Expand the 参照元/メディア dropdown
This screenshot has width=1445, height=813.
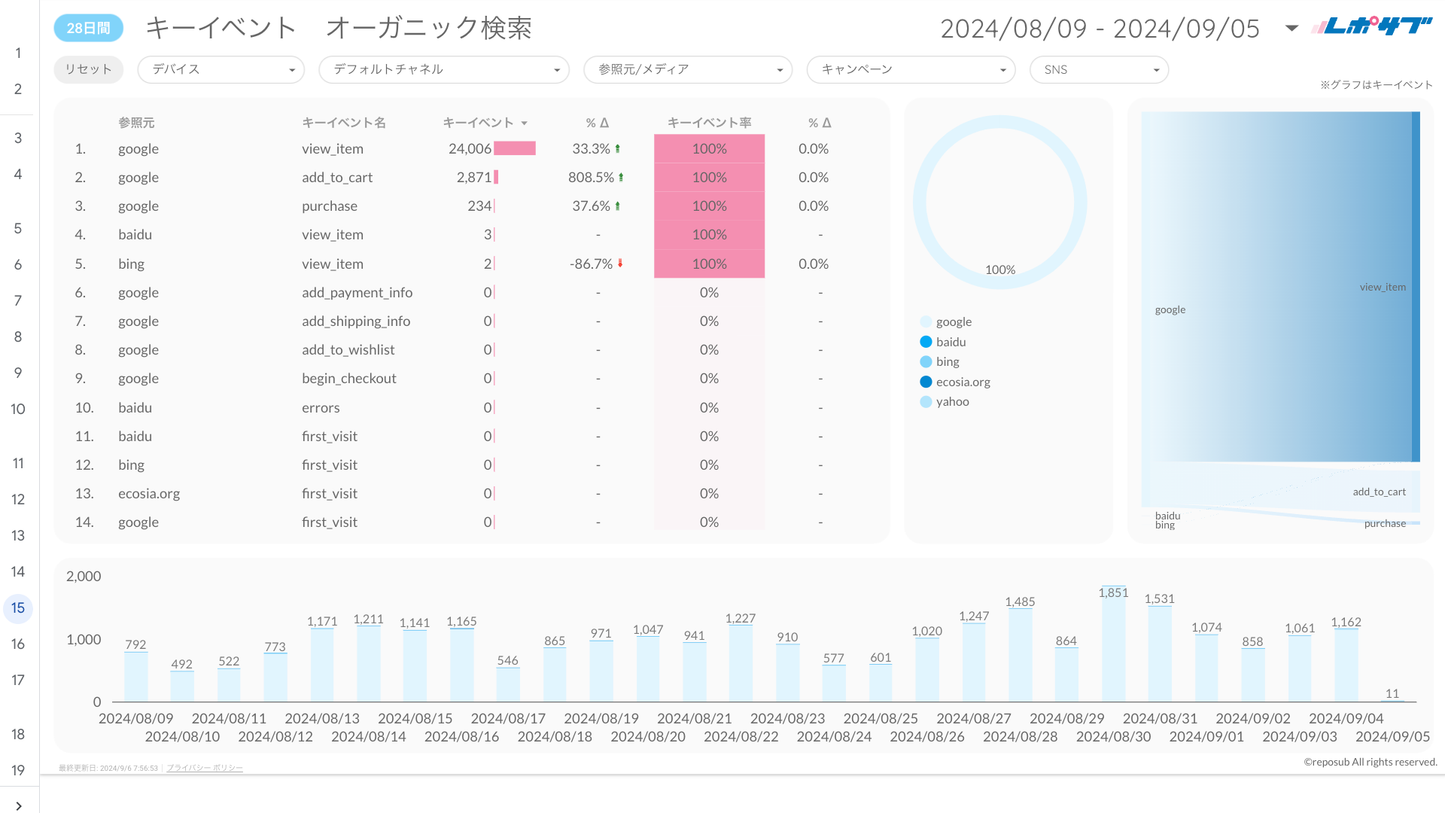pyautogui.click(x=687, y=70)
